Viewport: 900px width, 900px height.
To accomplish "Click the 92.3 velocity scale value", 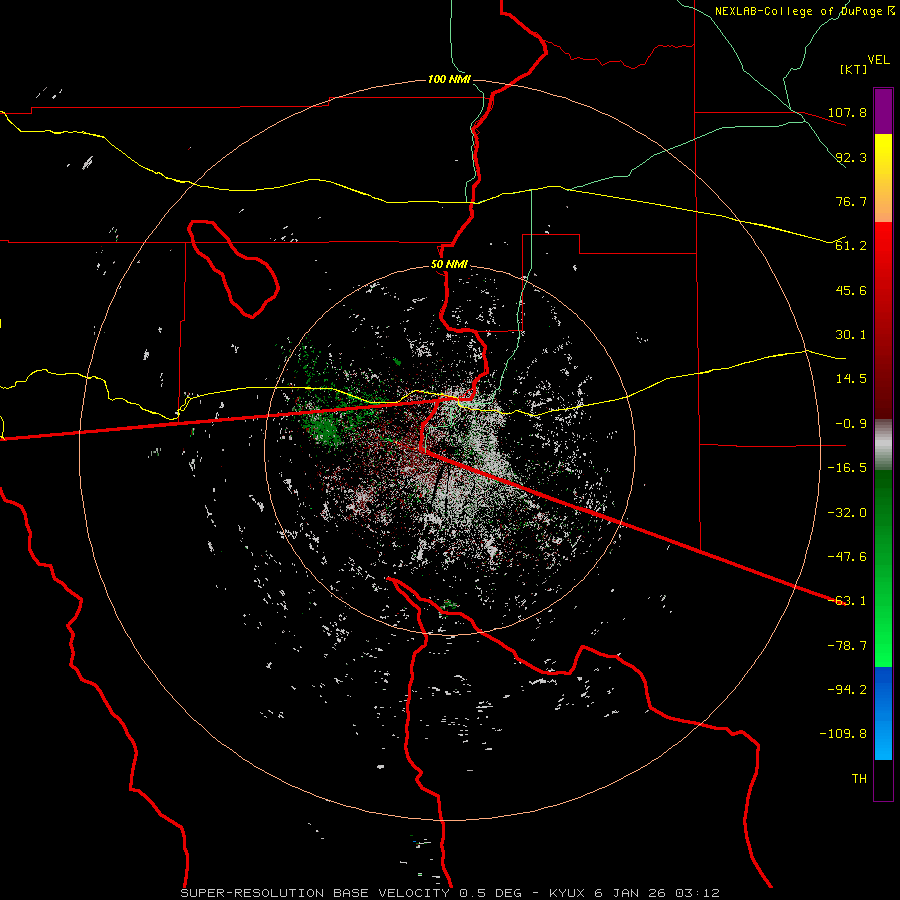I will click(851, 157).
